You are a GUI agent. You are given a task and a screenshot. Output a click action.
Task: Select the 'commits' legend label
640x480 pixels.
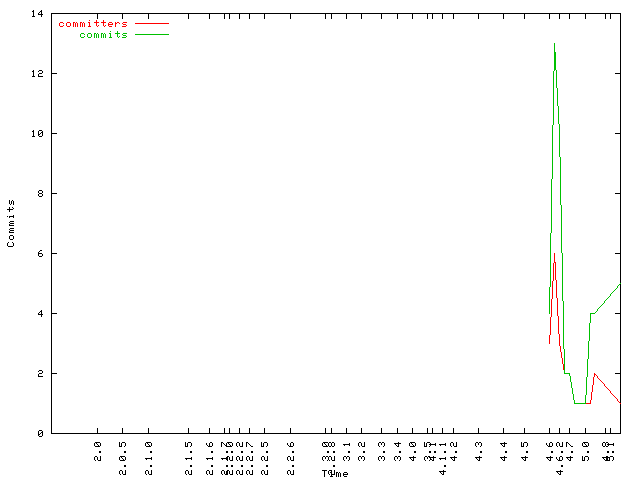click(103, 34)
